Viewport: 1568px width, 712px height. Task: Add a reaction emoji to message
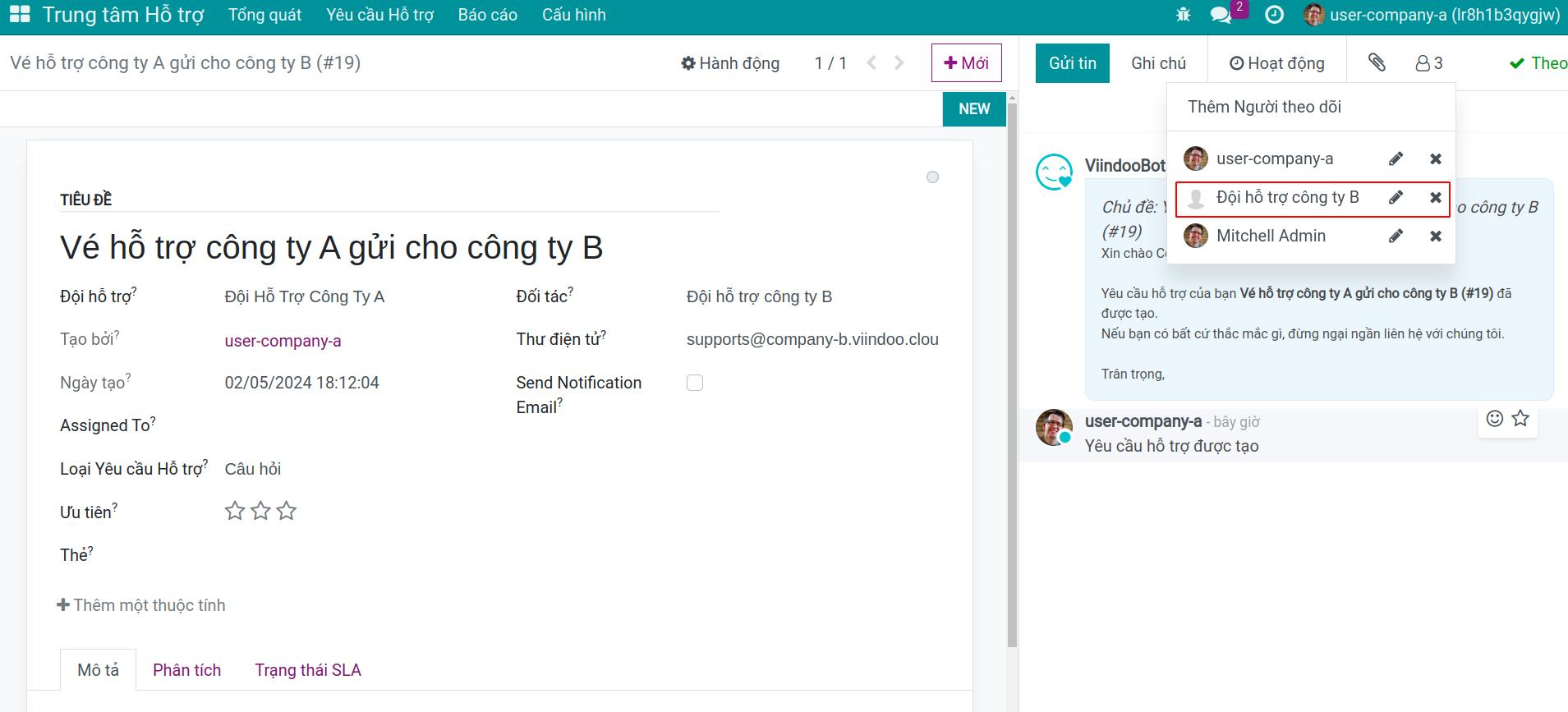pos(1495,419)
